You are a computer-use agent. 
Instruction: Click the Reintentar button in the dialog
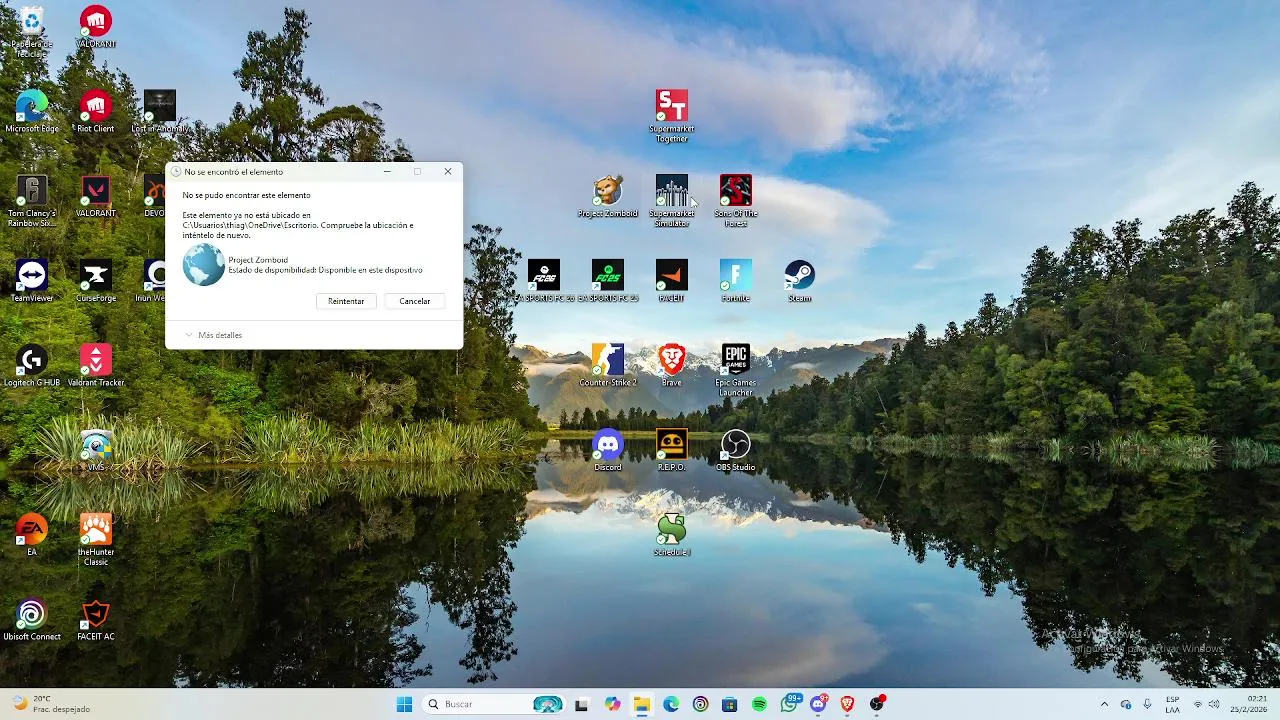pyautogui.click(x=346, y=301)
